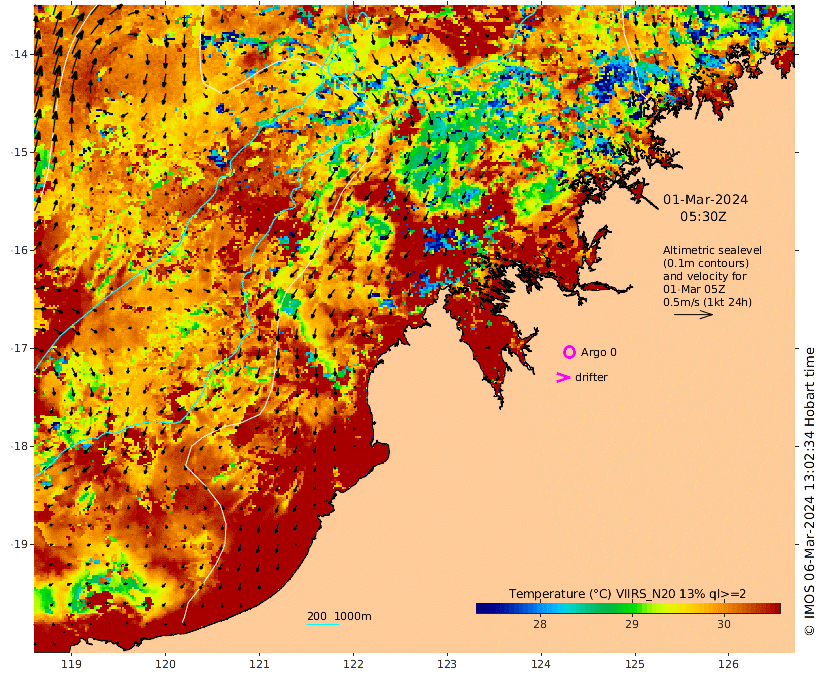Click the IMOS copyright timestamp text
The width and height of the screenshot is (820, 680).
[x=809, y=491]
